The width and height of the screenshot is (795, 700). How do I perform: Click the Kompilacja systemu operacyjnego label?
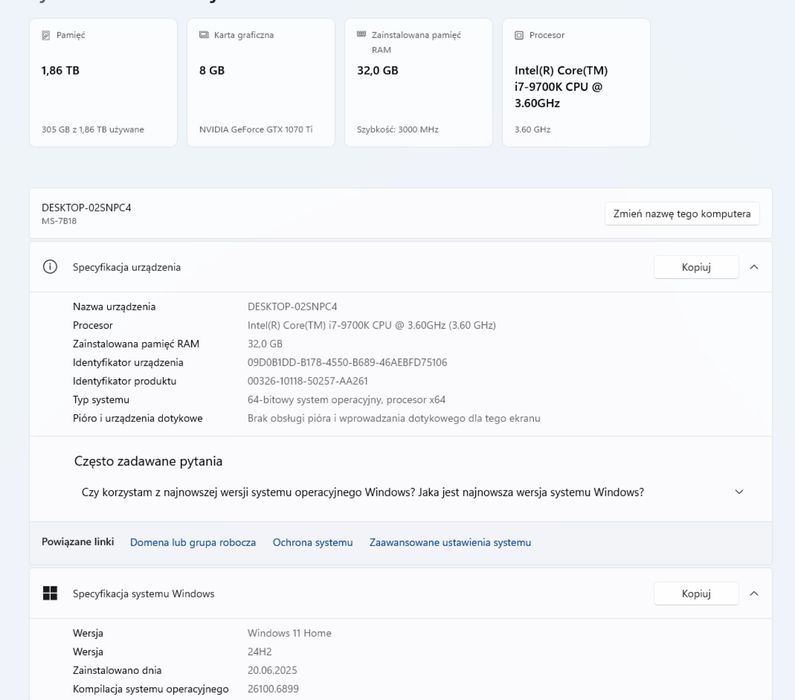[x=151, y=689]
